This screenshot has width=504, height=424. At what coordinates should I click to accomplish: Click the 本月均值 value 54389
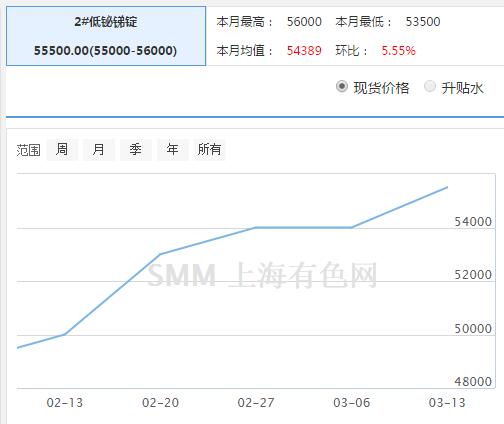pos(304,51)
